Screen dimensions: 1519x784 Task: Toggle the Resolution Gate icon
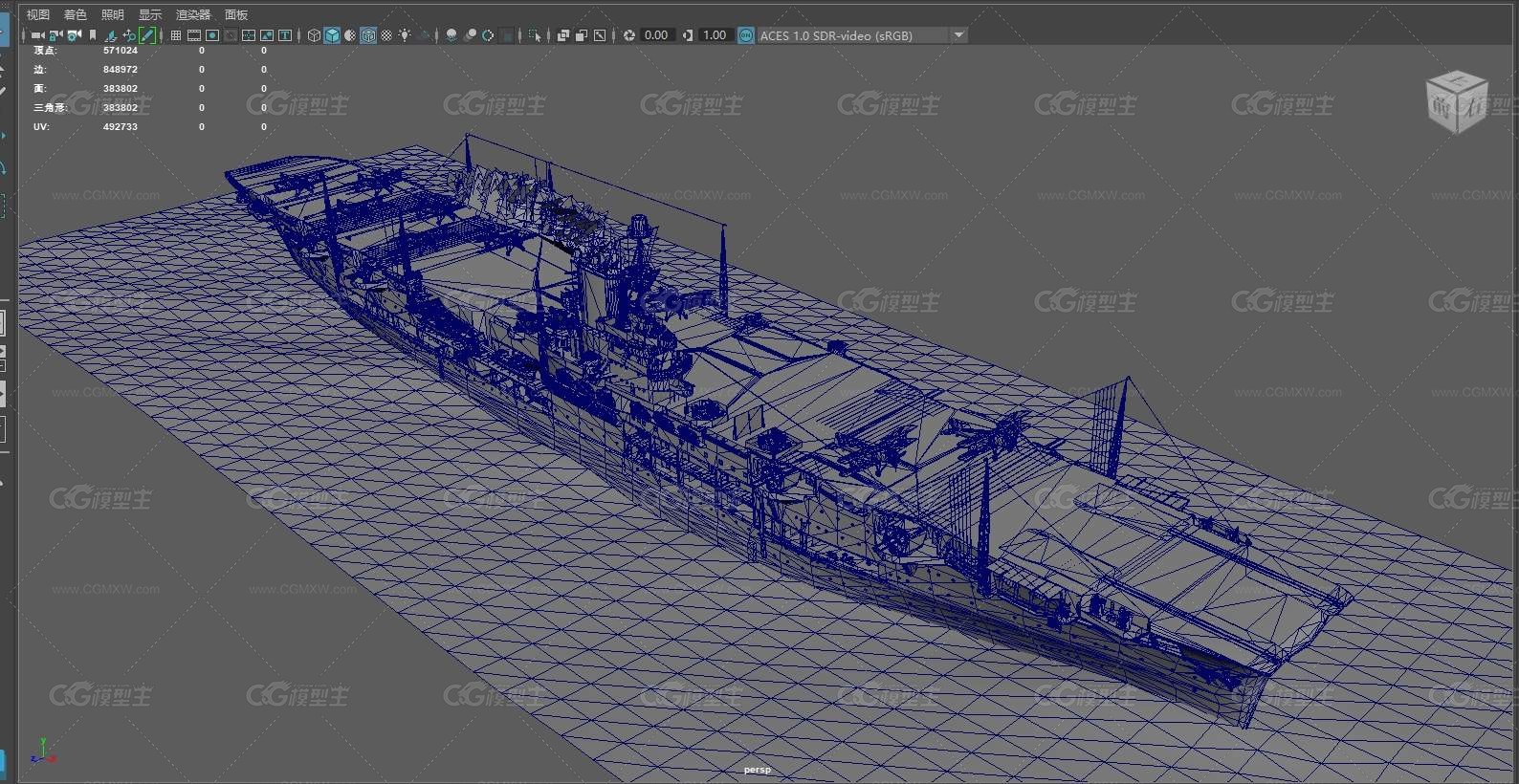coord(212,35)
